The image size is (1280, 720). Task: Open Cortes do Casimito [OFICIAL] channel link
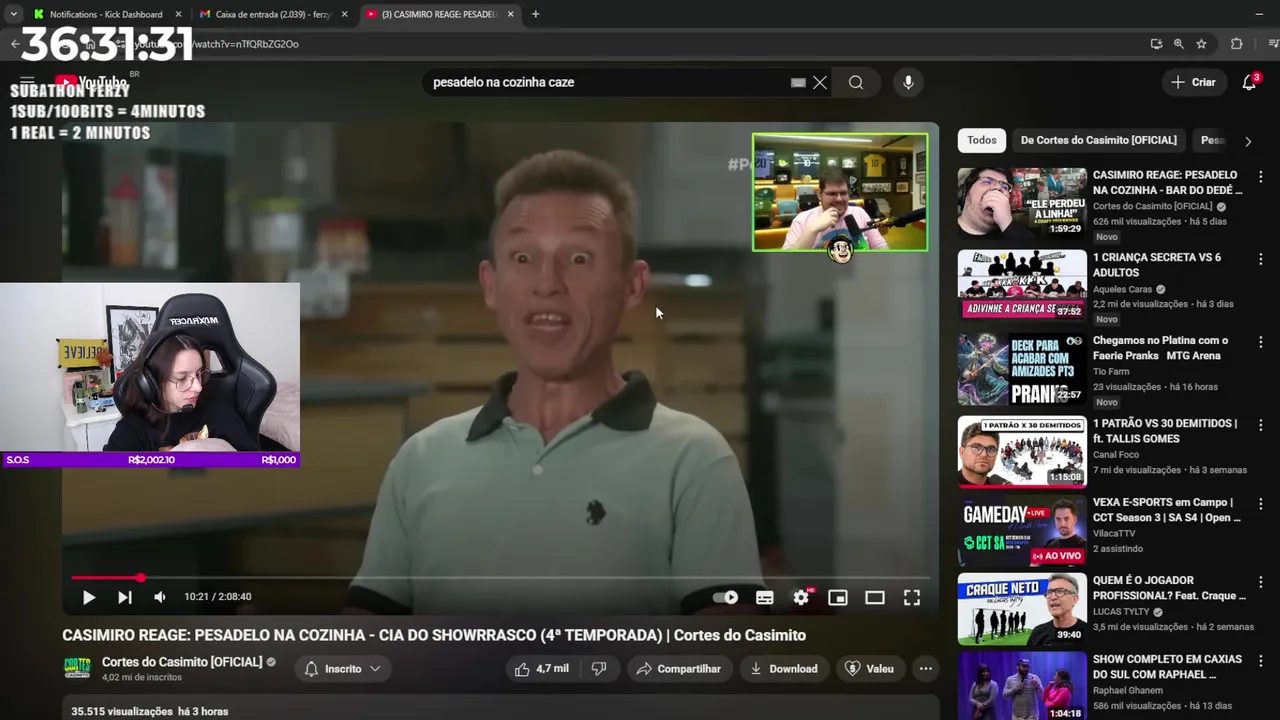point(182,662)
